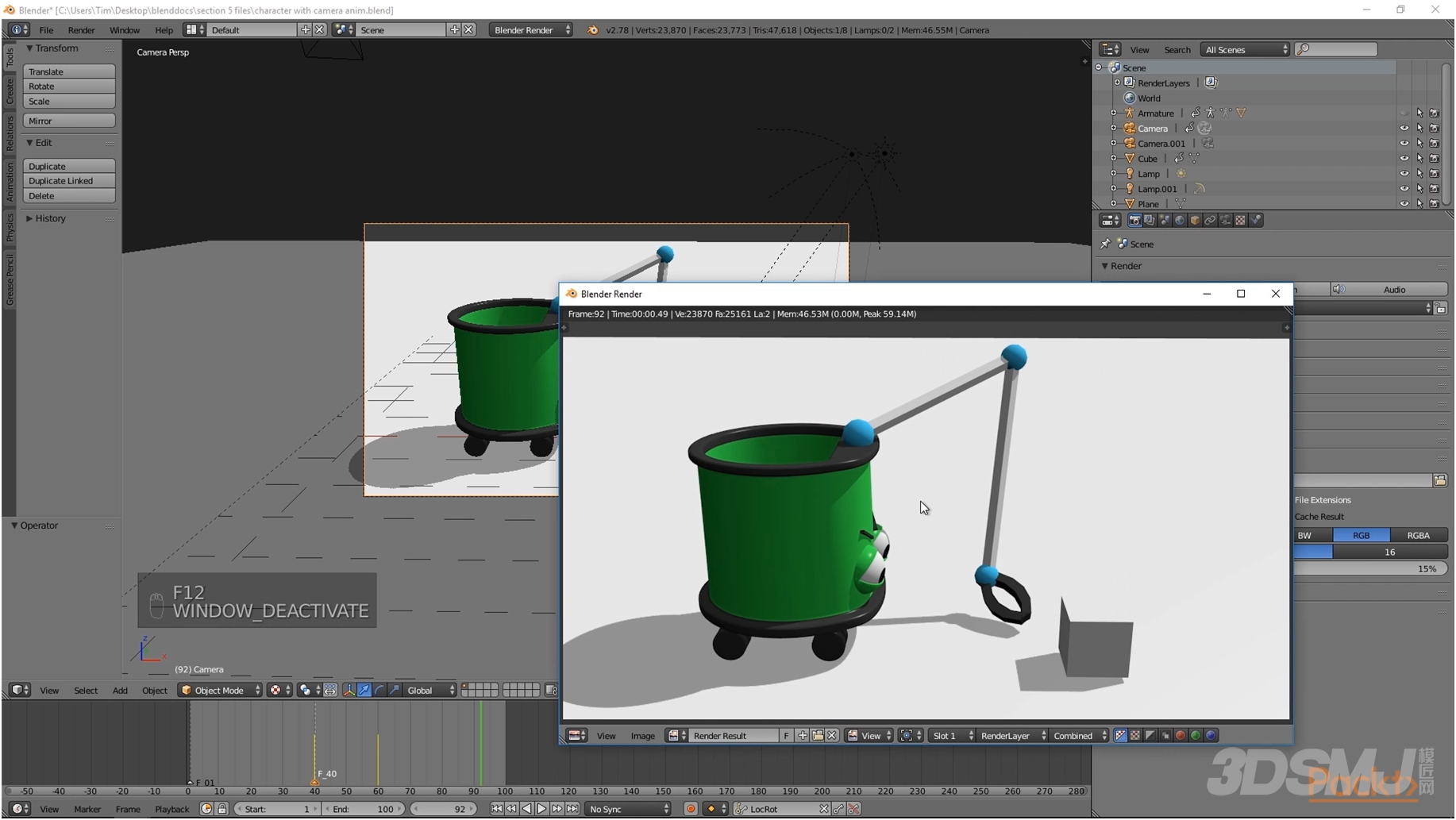Select the BW color mode button
1456x820 pixels.
1313,535
